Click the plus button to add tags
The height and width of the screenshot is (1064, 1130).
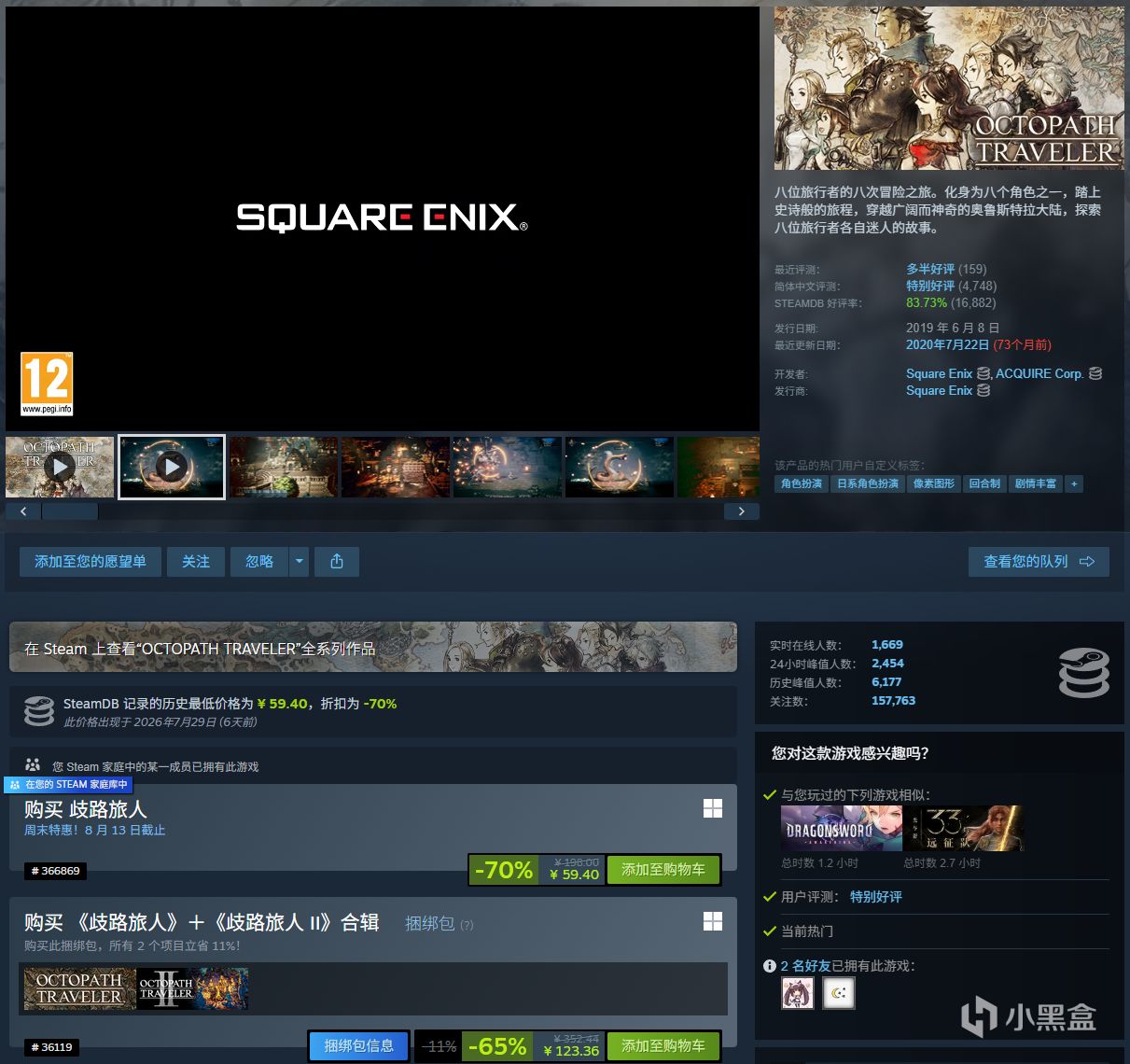tap(1074, 483)
